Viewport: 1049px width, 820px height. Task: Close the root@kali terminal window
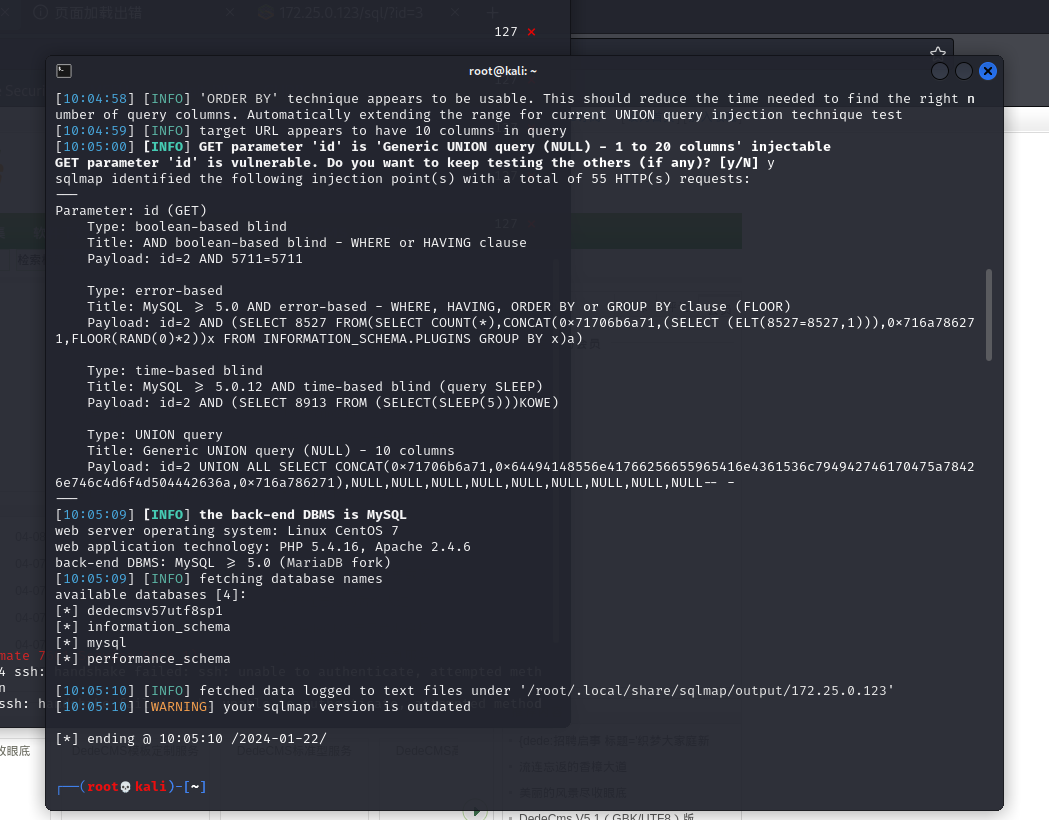click(987, 71)
